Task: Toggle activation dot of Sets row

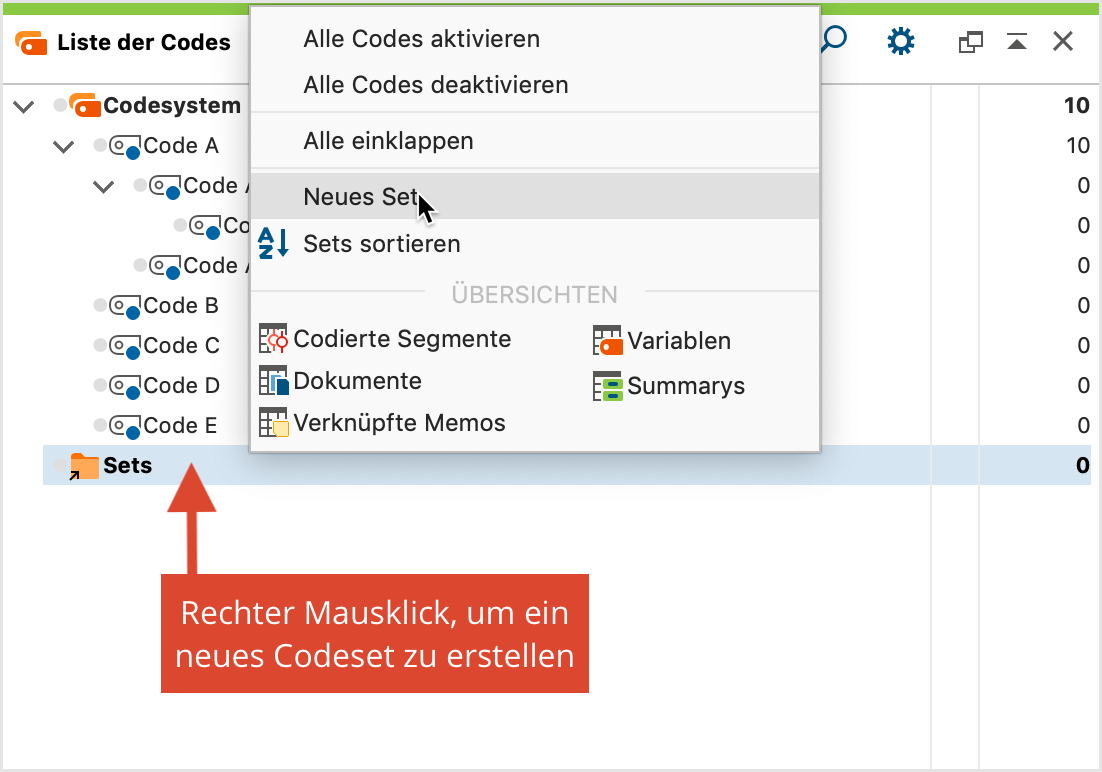Action: [60, 465]
